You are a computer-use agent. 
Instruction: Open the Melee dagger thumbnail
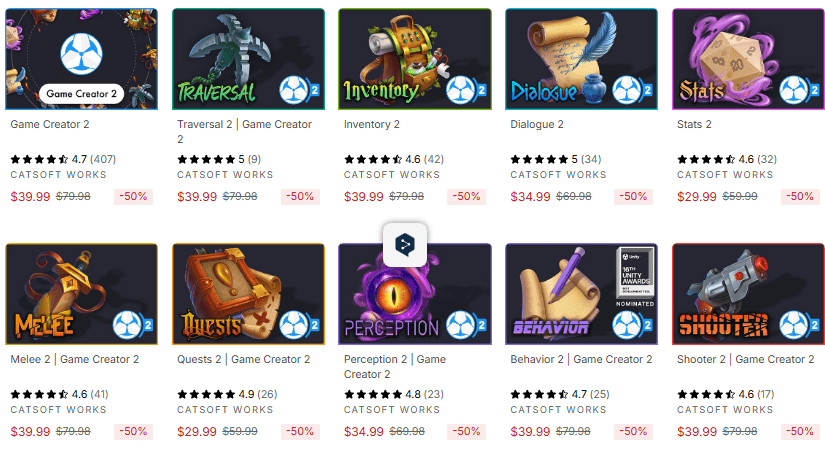click(x=82, y=294)
